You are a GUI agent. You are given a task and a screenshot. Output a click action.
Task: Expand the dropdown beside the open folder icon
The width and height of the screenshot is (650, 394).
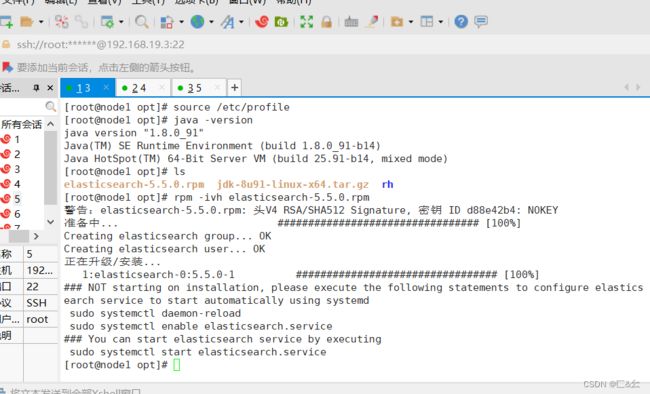pyautogui.click(x=41, y=22)
